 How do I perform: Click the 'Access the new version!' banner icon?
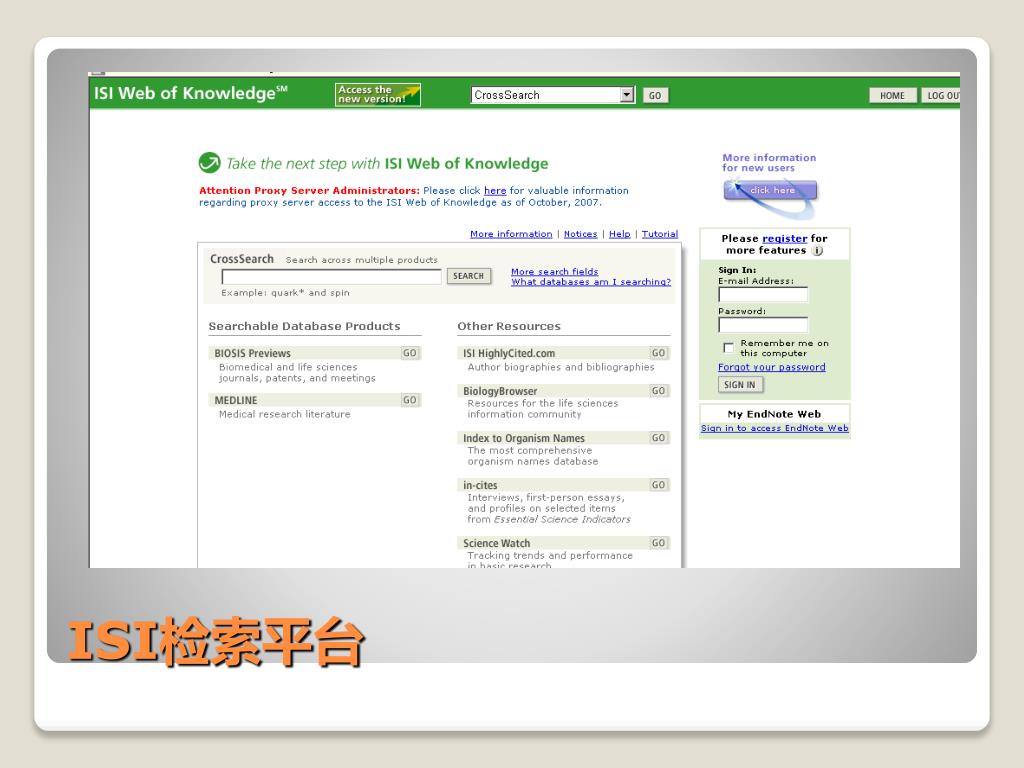click(377, 95)
